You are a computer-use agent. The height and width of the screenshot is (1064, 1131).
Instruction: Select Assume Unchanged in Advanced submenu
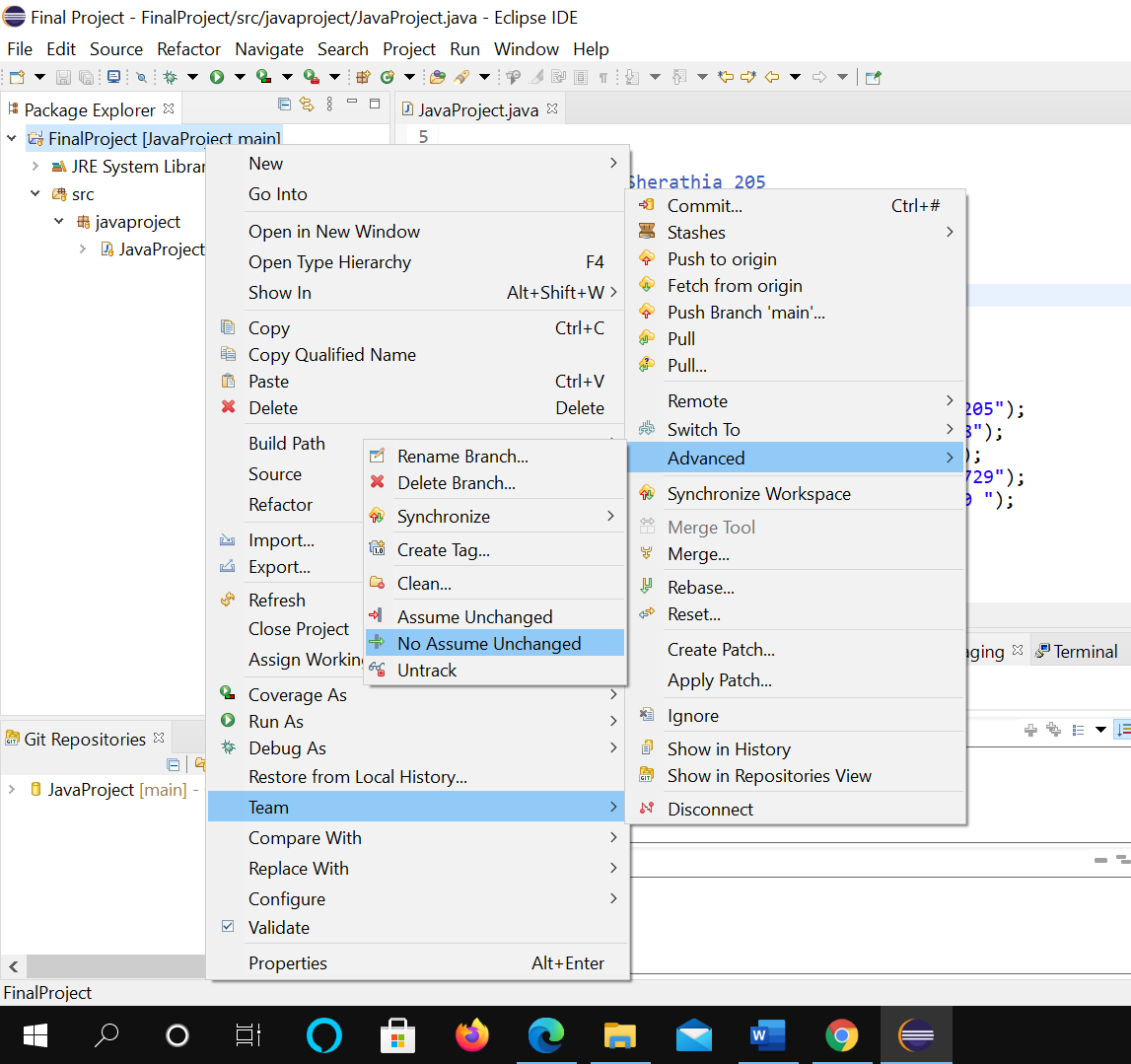coord(474,616)
